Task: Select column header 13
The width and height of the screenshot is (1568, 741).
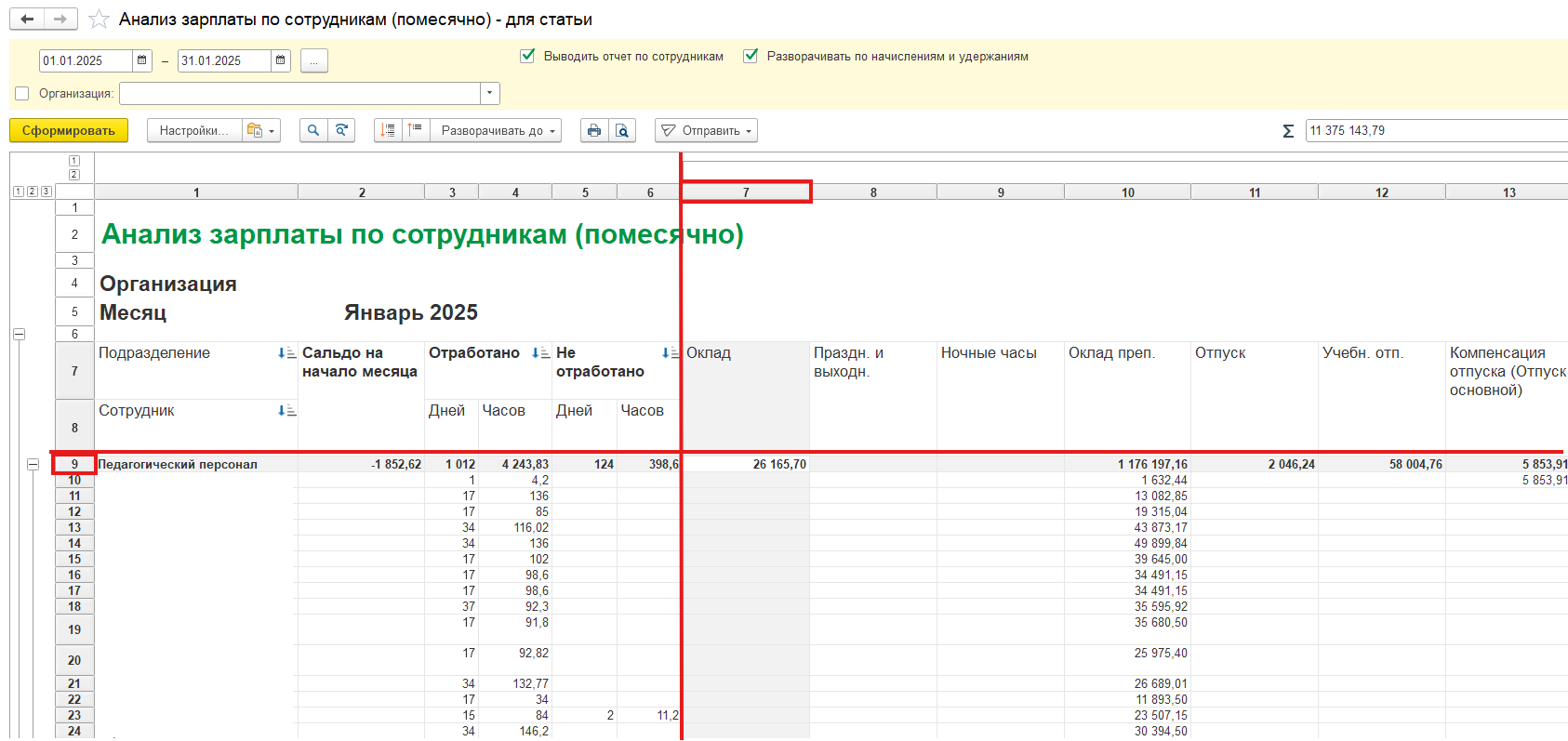Action: (1508, 192)
